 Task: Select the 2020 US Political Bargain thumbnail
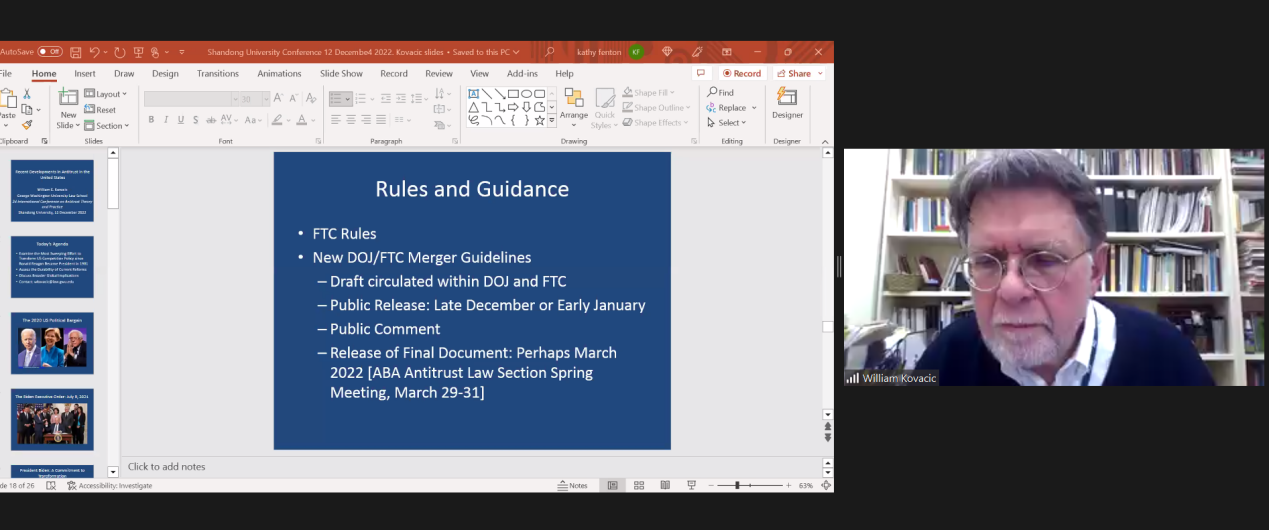click(x=52, y=343)
